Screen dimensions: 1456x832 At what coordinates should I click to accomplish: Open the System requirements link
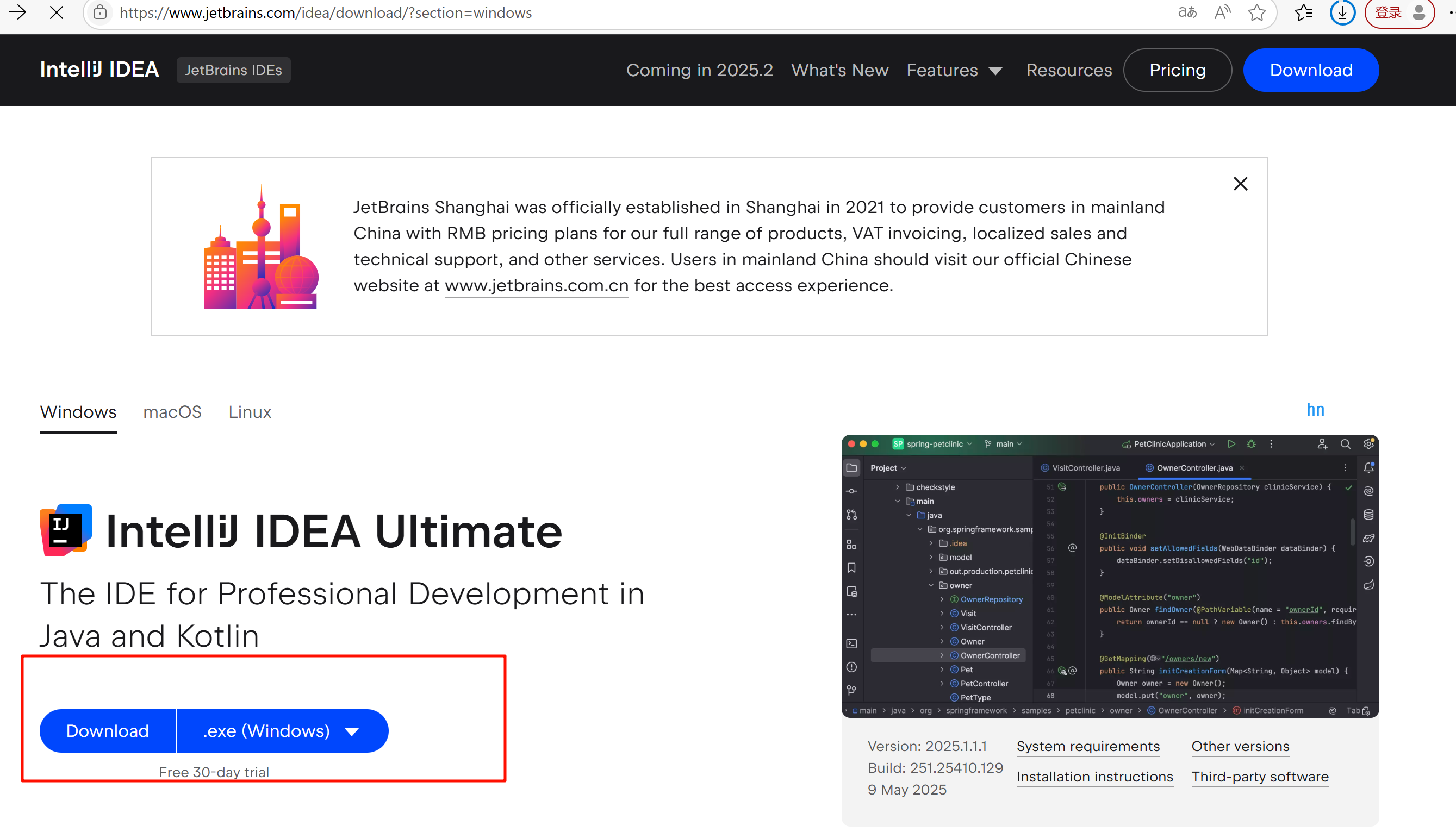(1088, 746)
